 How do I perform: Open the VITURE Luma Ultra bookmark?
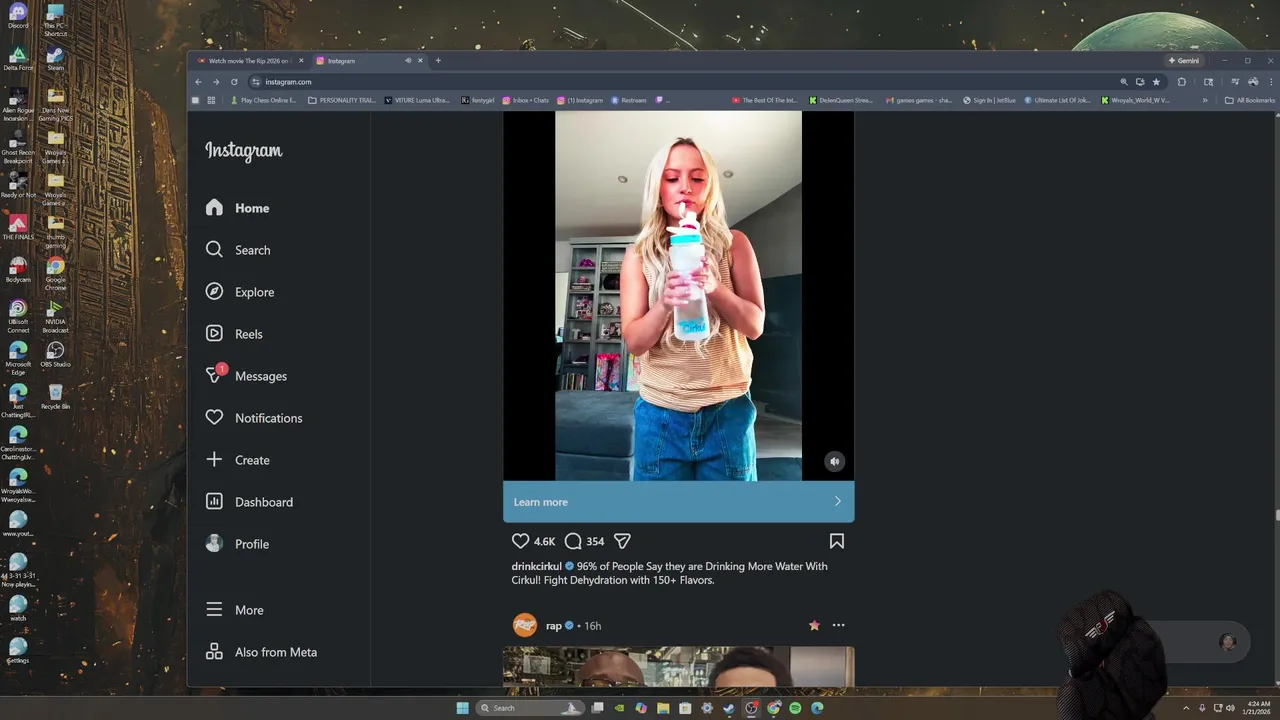click(418, 100)
